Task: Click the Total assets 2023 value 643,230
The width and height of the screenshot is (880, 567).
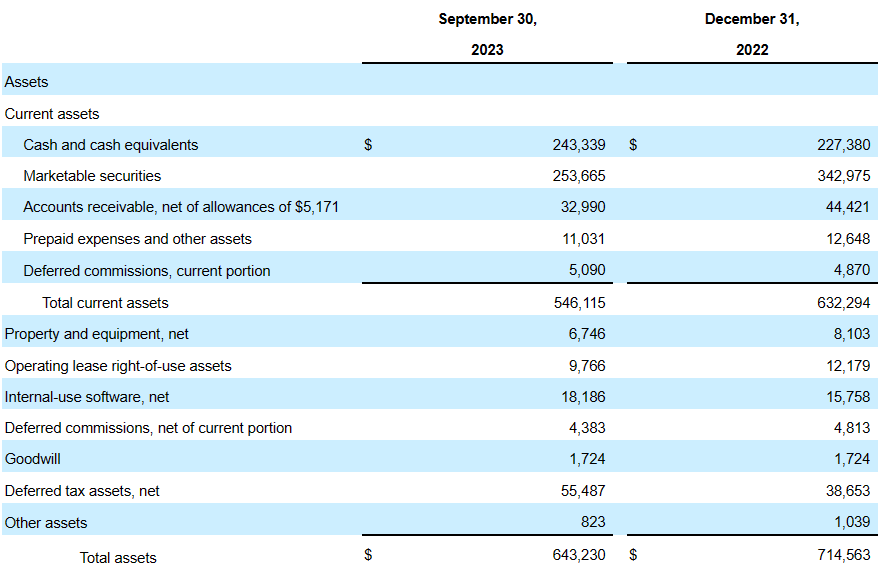Action: pos(578,555)
